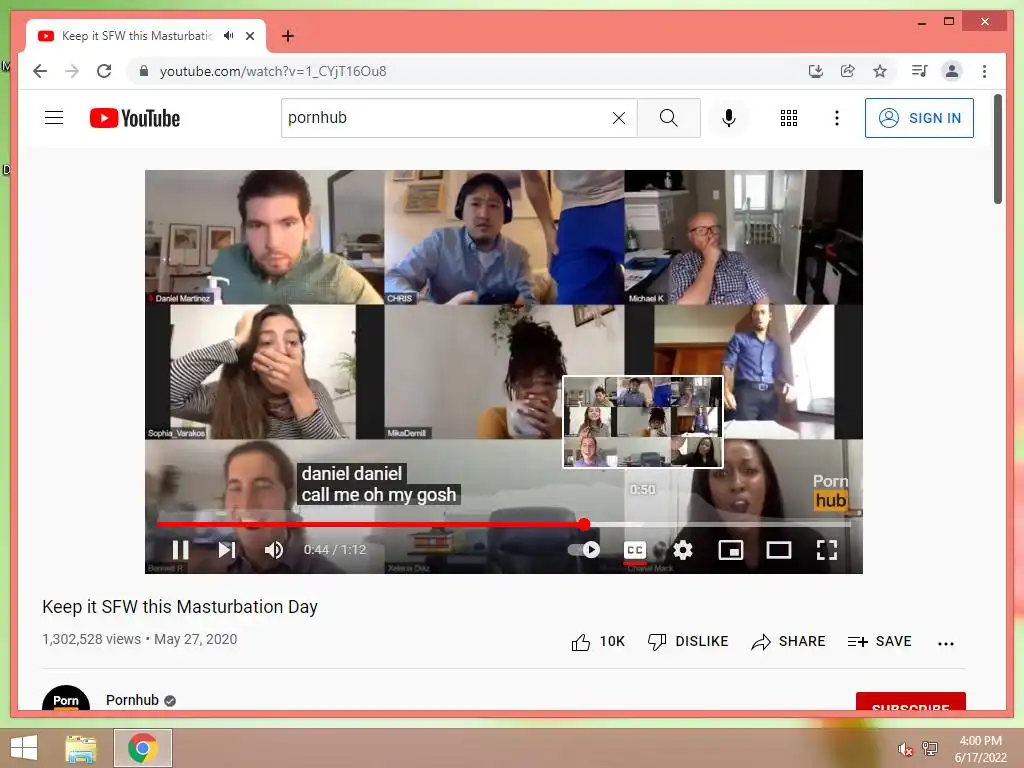Open player settings gear

(682, 550)
